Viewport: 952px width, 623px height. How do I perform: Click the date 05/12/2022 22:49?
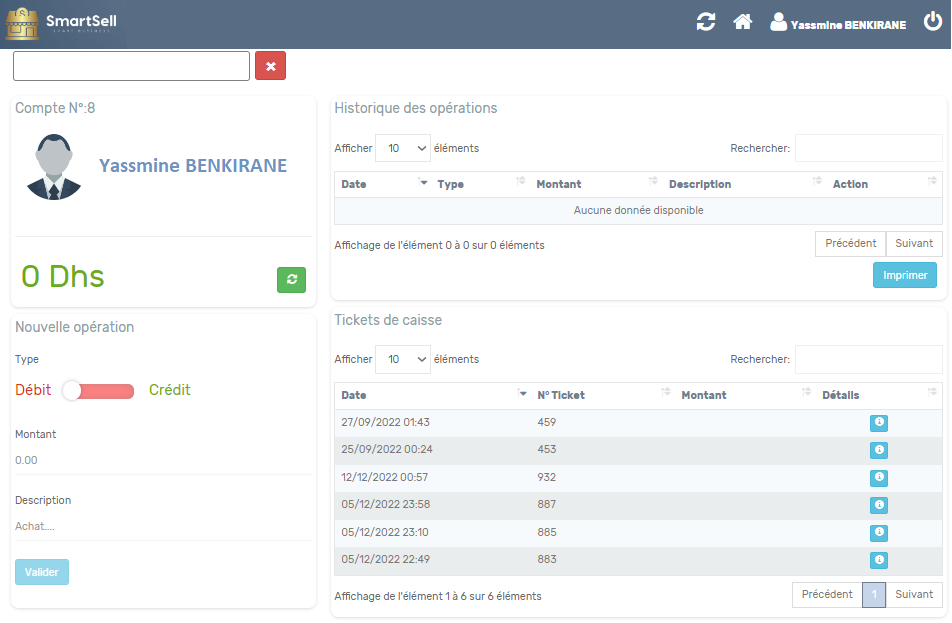386,559
